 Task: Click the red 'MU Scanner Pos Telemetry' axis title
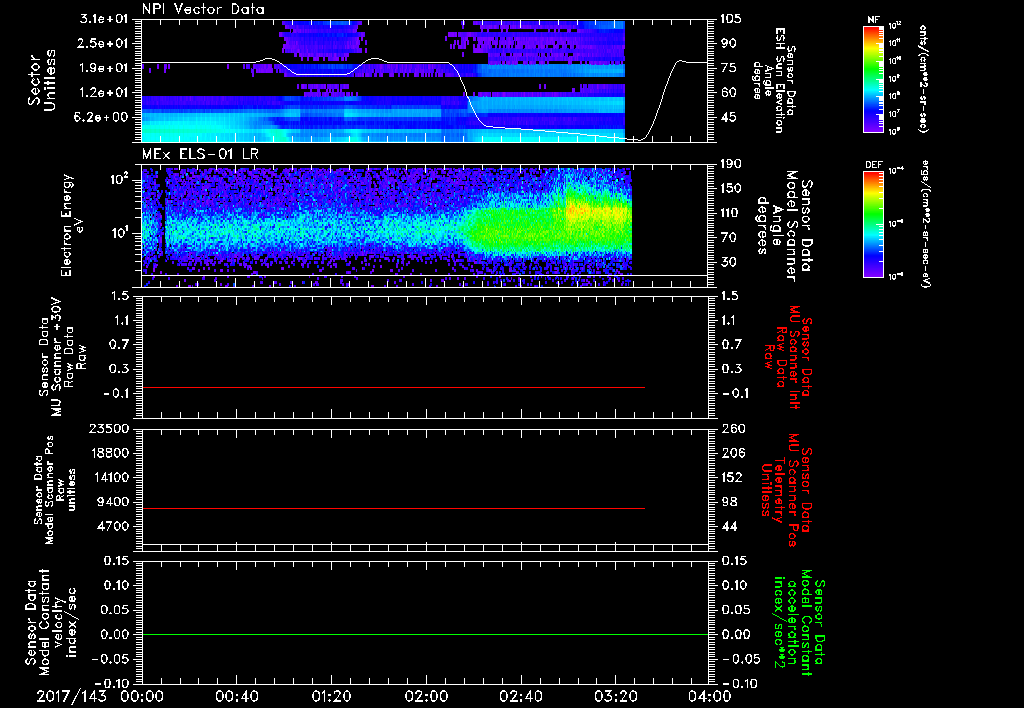click(786, 490)
